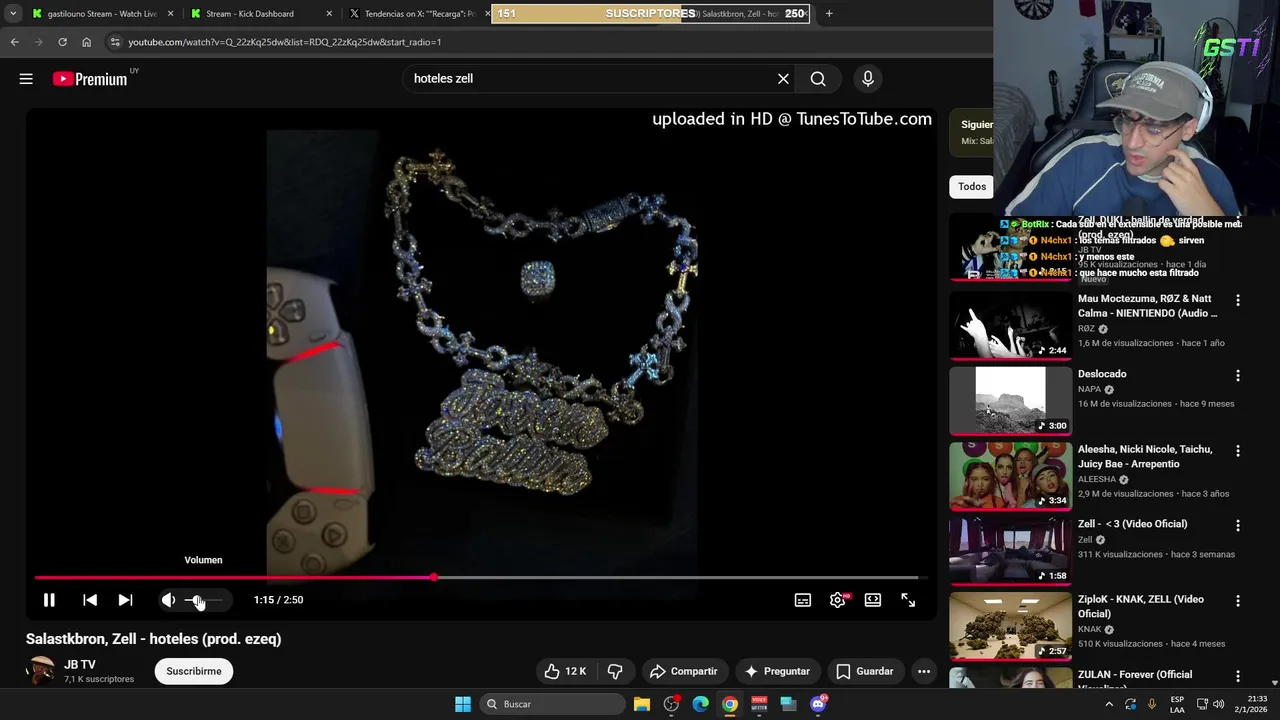Open ESP LAA keyboard language switcher

1177,704
